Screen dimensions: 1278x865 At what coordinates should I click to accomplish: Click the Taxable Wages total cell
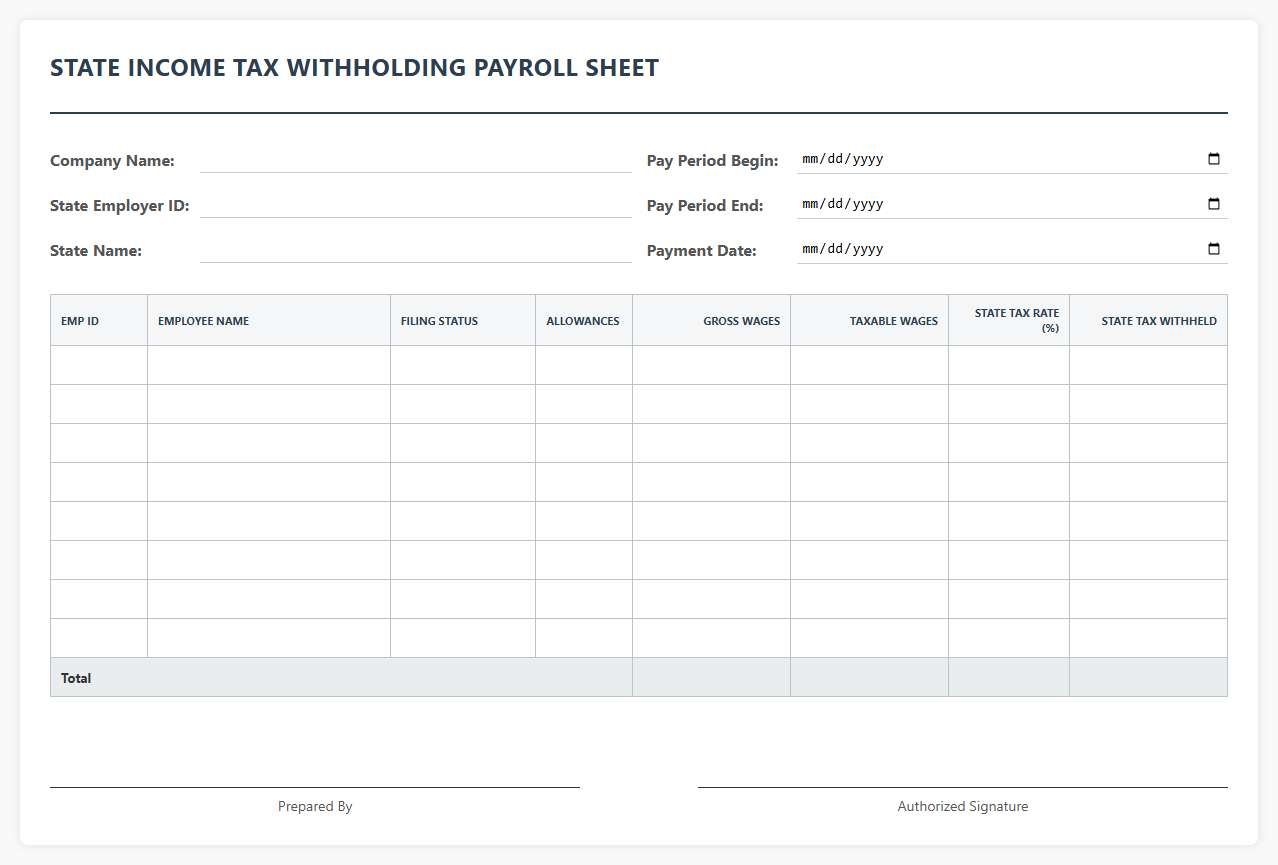[870, 677]
